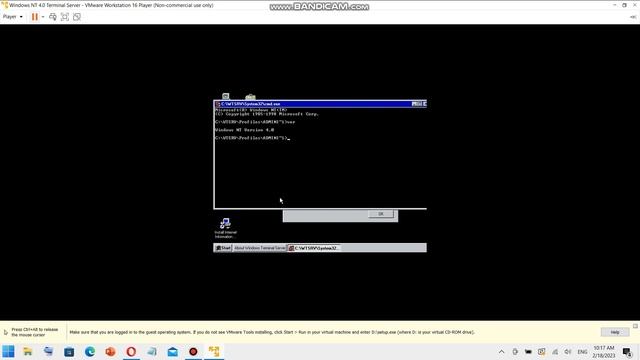Click the Microsoft Corp. copyright line in cmd
The width and height of the screenshot is (640, 360).
coord(267,114)
